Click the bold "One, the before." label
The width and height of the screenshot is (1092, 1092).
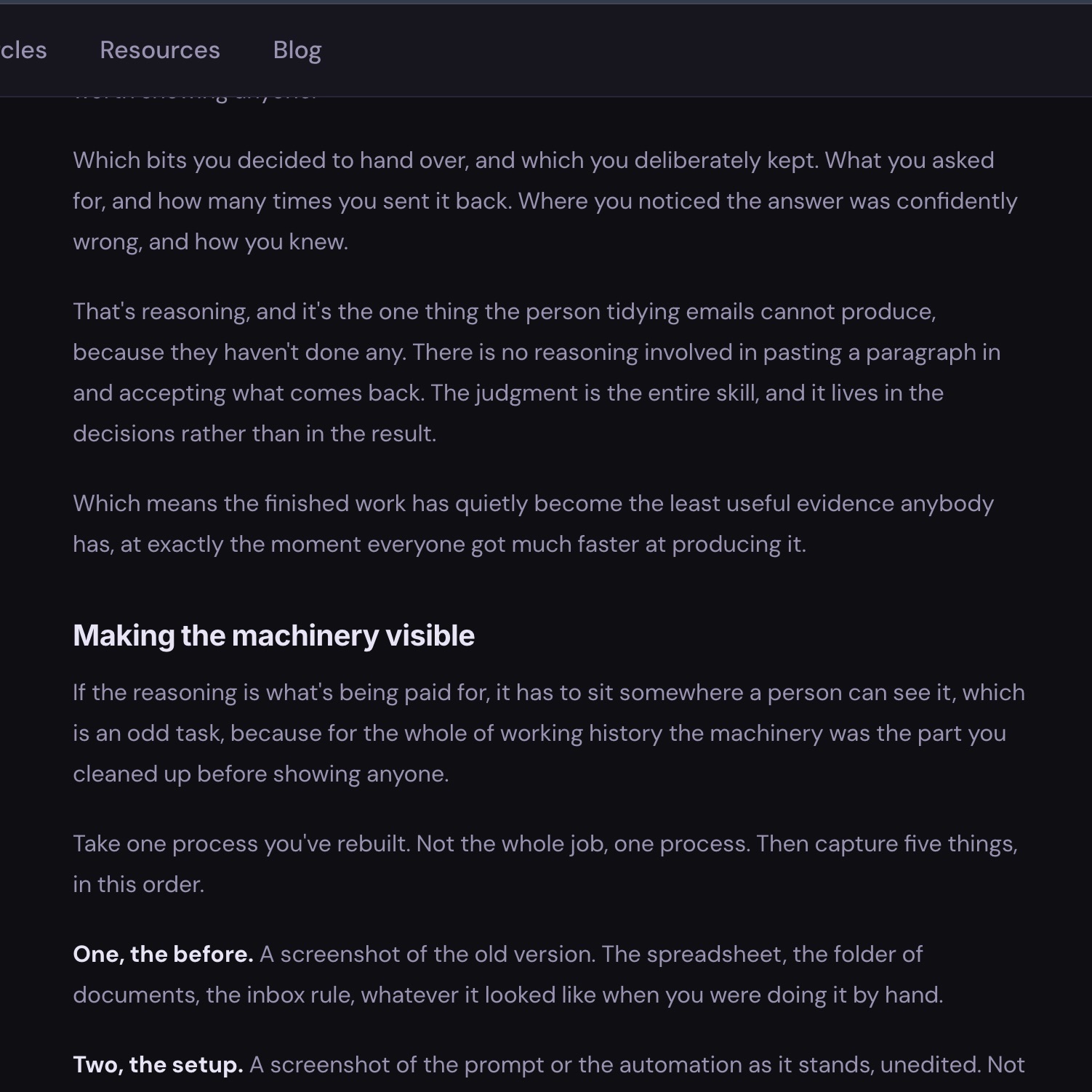pyautogui.click(x=163, y=954)
